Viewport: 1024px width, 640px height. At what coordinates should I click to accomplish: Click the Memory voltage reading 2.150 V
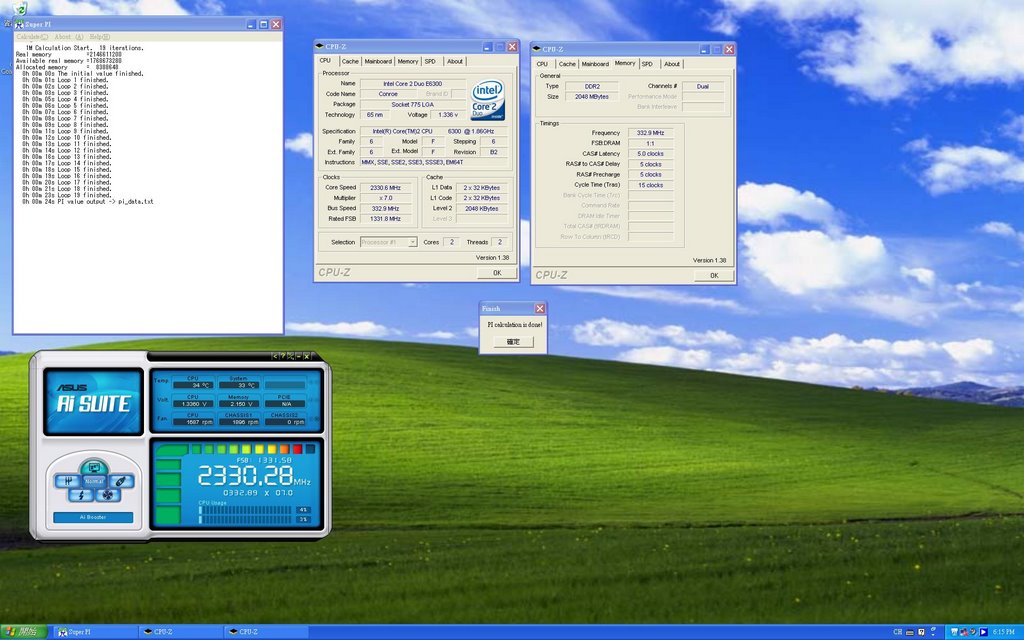coord(238,404)
